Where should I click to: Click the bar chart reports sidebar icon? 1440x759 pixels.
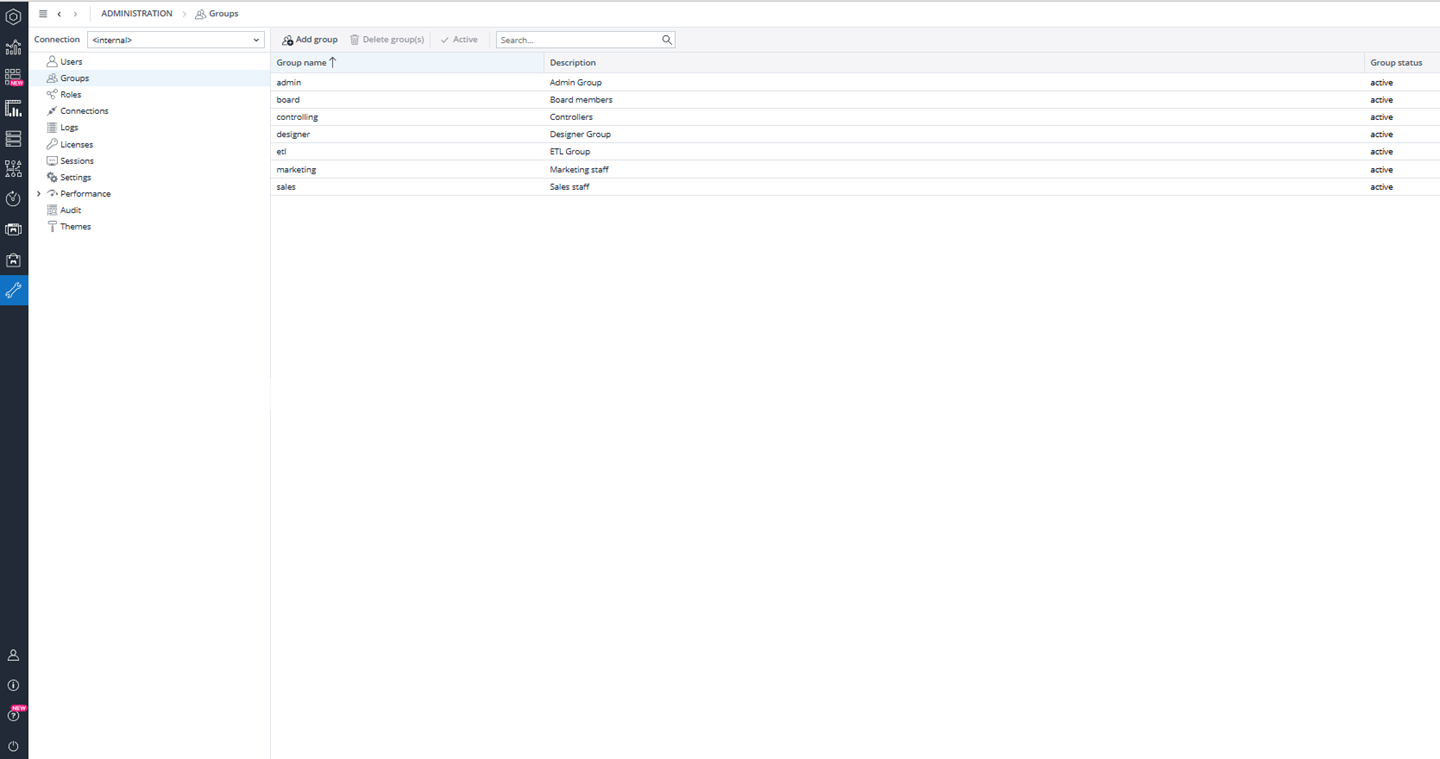14,108
